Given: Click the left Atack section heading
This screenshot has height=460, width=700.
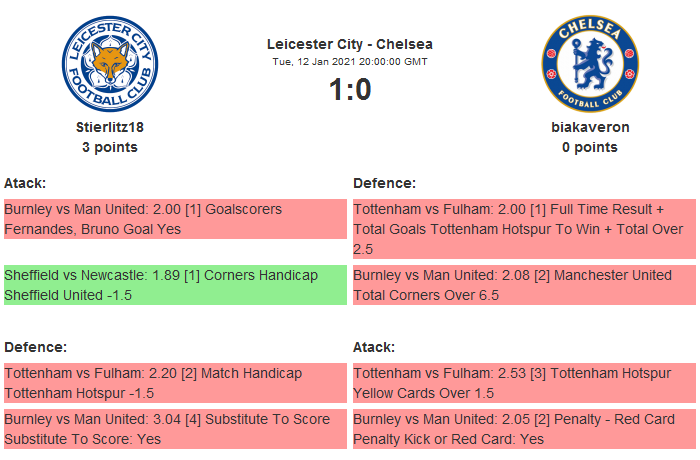Looking at the screenshot, I should 25,183.
